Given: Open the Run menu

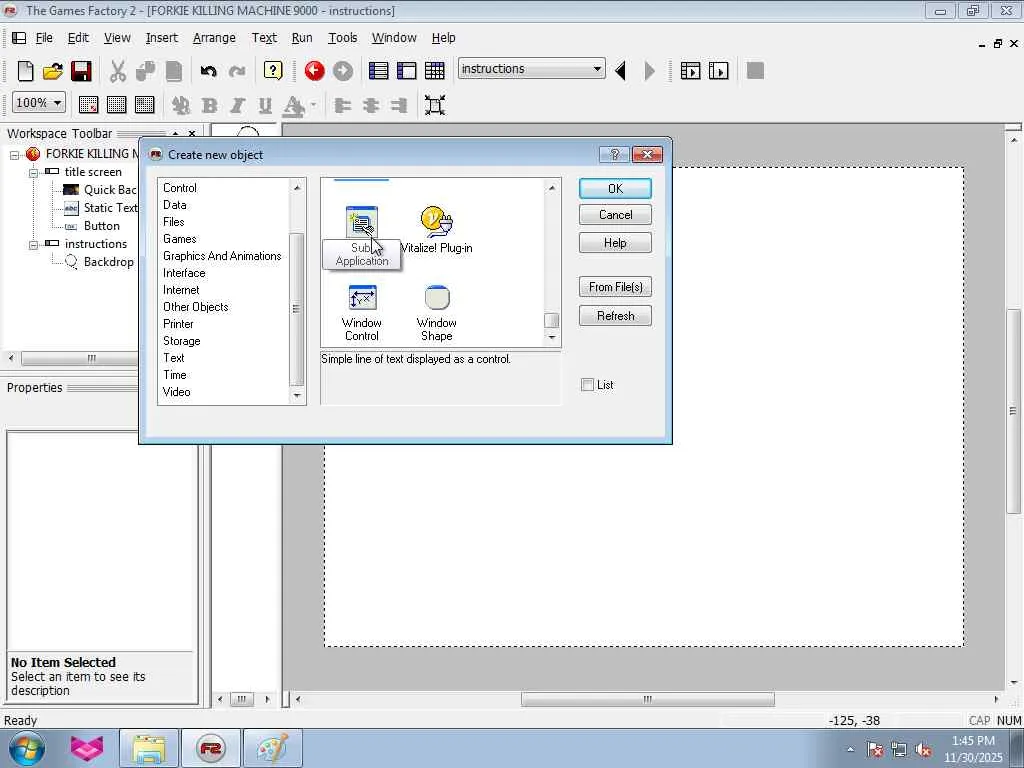Looking at the screenshot, I should pos(302,38).
